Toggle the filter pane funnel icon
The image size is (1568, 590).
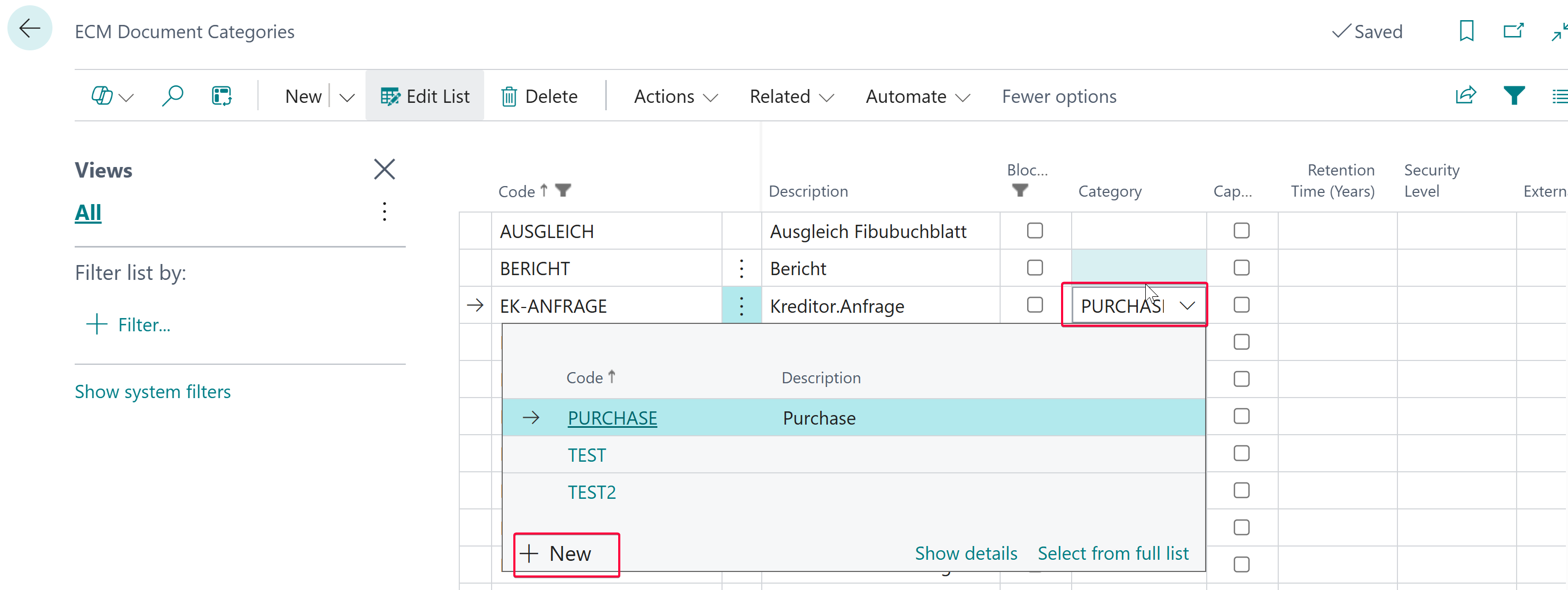click(x=1513, y=95)
